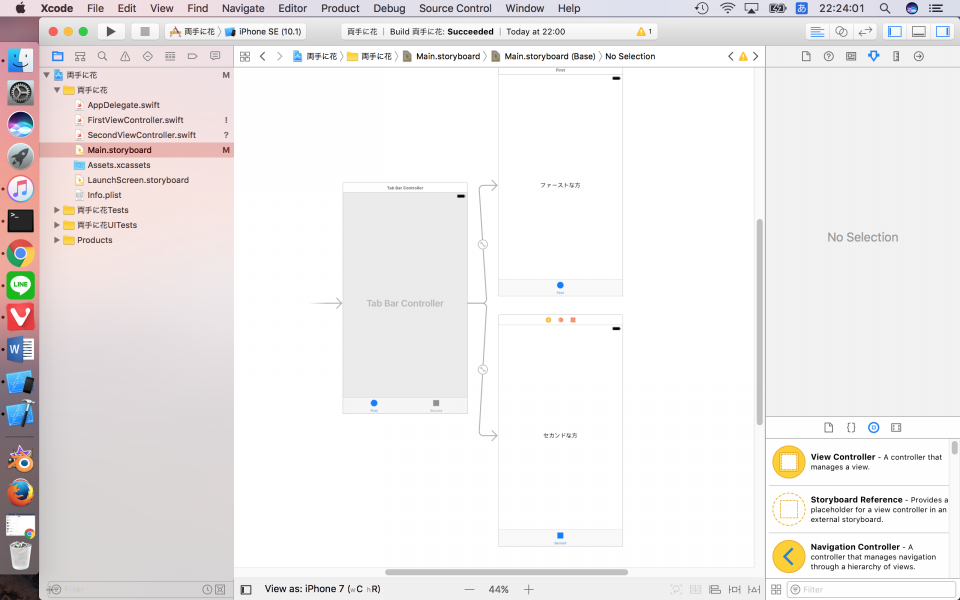Go back in editor history
This screenshot has height=600, width=960.
click(263, 56)
